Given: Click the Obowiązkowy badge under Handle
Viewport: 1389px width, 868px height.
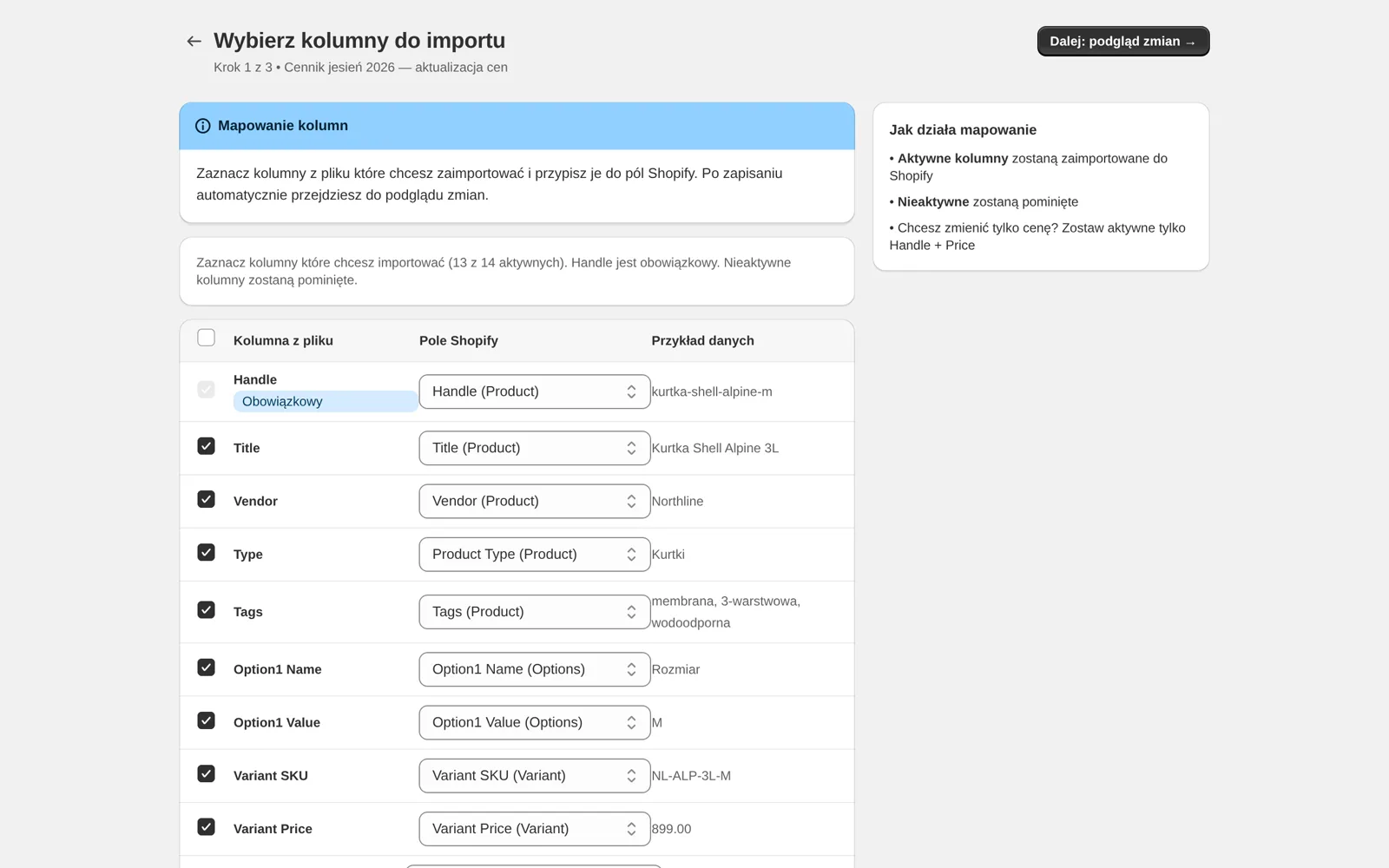Looking at the screenshot, I should (326, 401).
